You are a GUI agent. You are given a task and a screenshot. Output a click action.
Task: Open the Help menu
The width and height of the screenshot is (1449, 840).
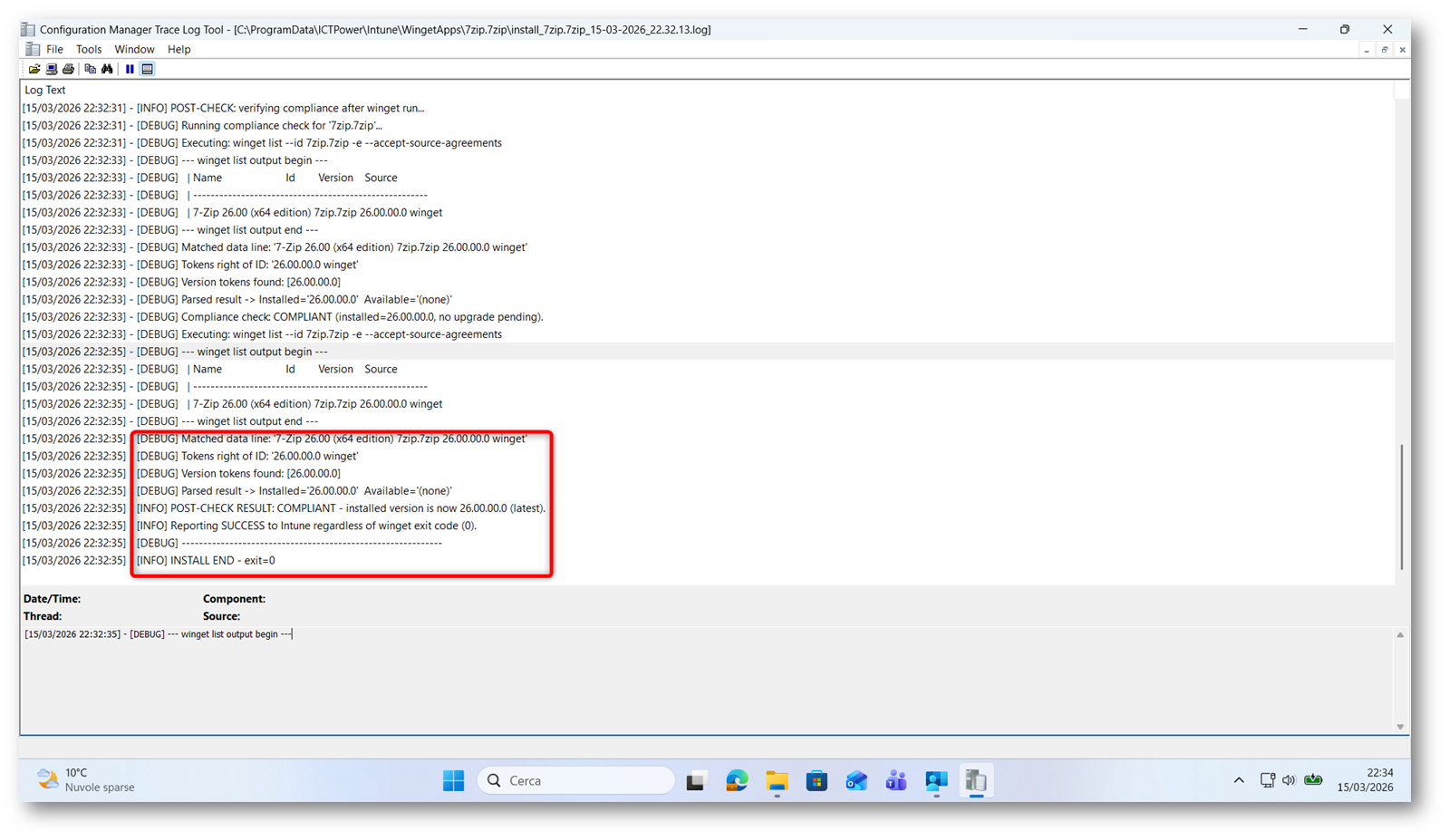(179, 49)
